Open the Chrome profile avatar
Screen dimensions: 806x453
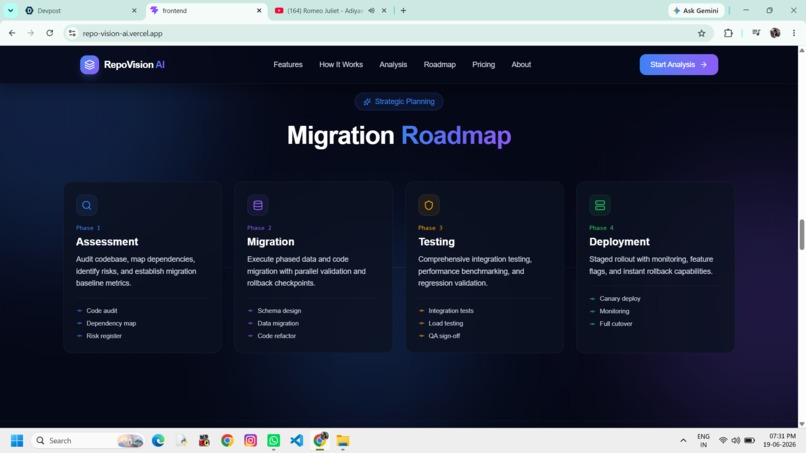coord(775,33)
